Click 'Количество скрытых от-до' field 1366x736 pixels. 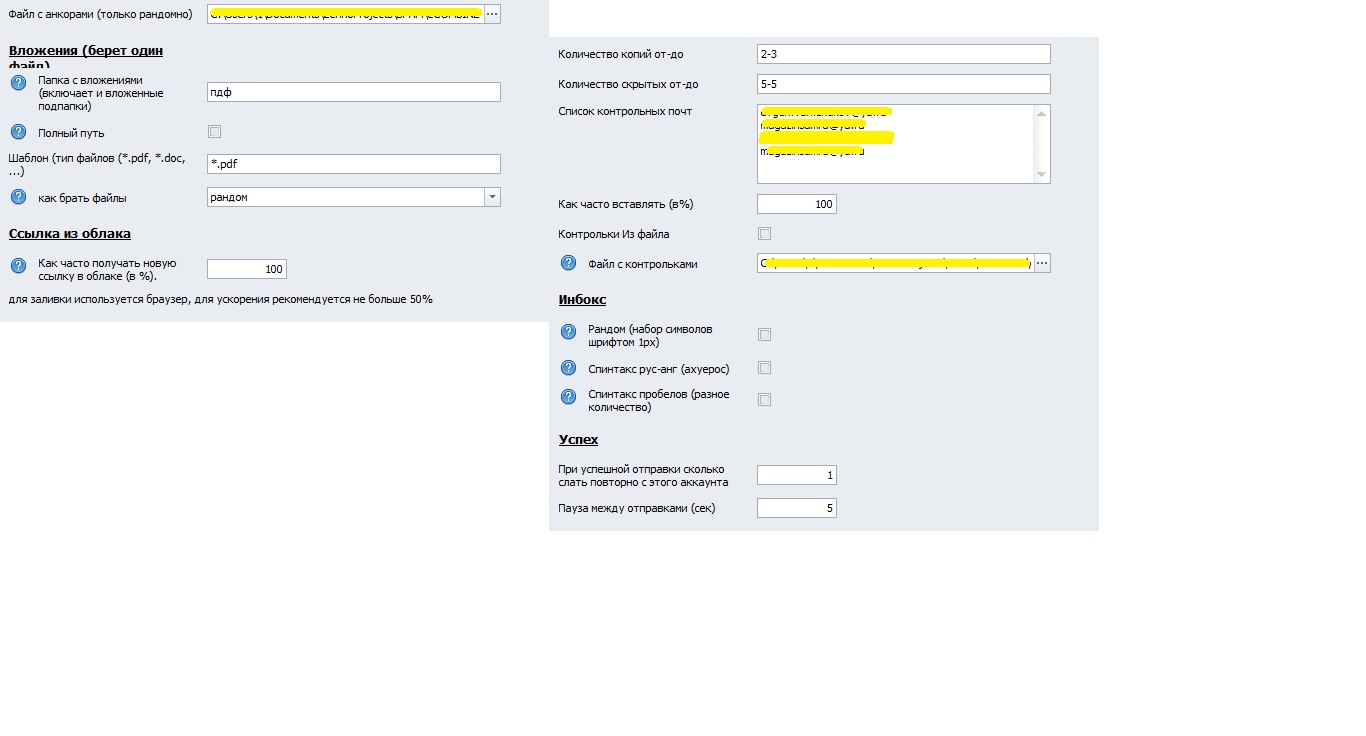click(x=904, y=84)
